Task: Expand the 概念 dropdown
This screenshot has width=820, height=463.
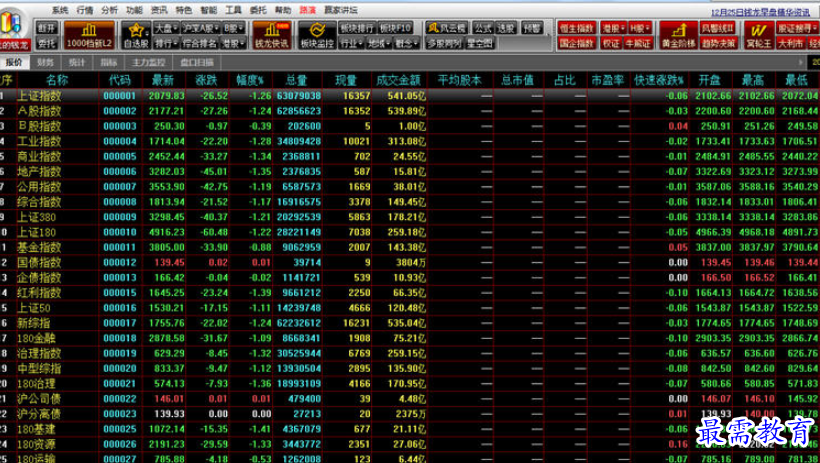Action: (407, 43)
